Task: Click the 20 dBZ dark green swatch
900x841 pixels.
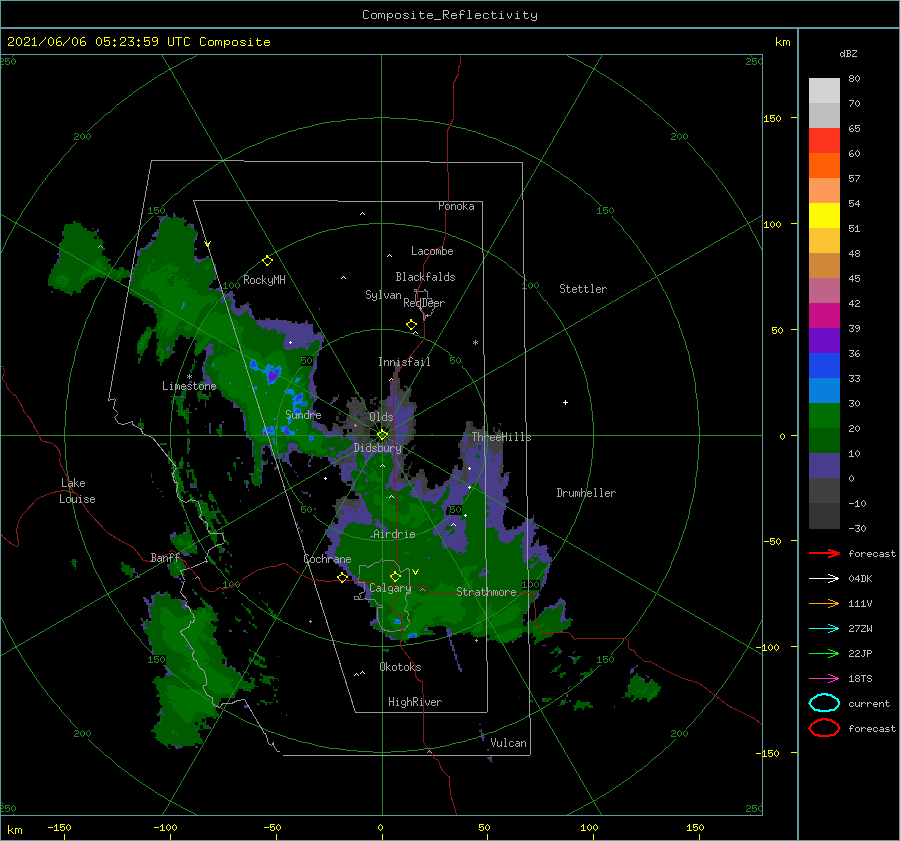Action: [824, 440]
